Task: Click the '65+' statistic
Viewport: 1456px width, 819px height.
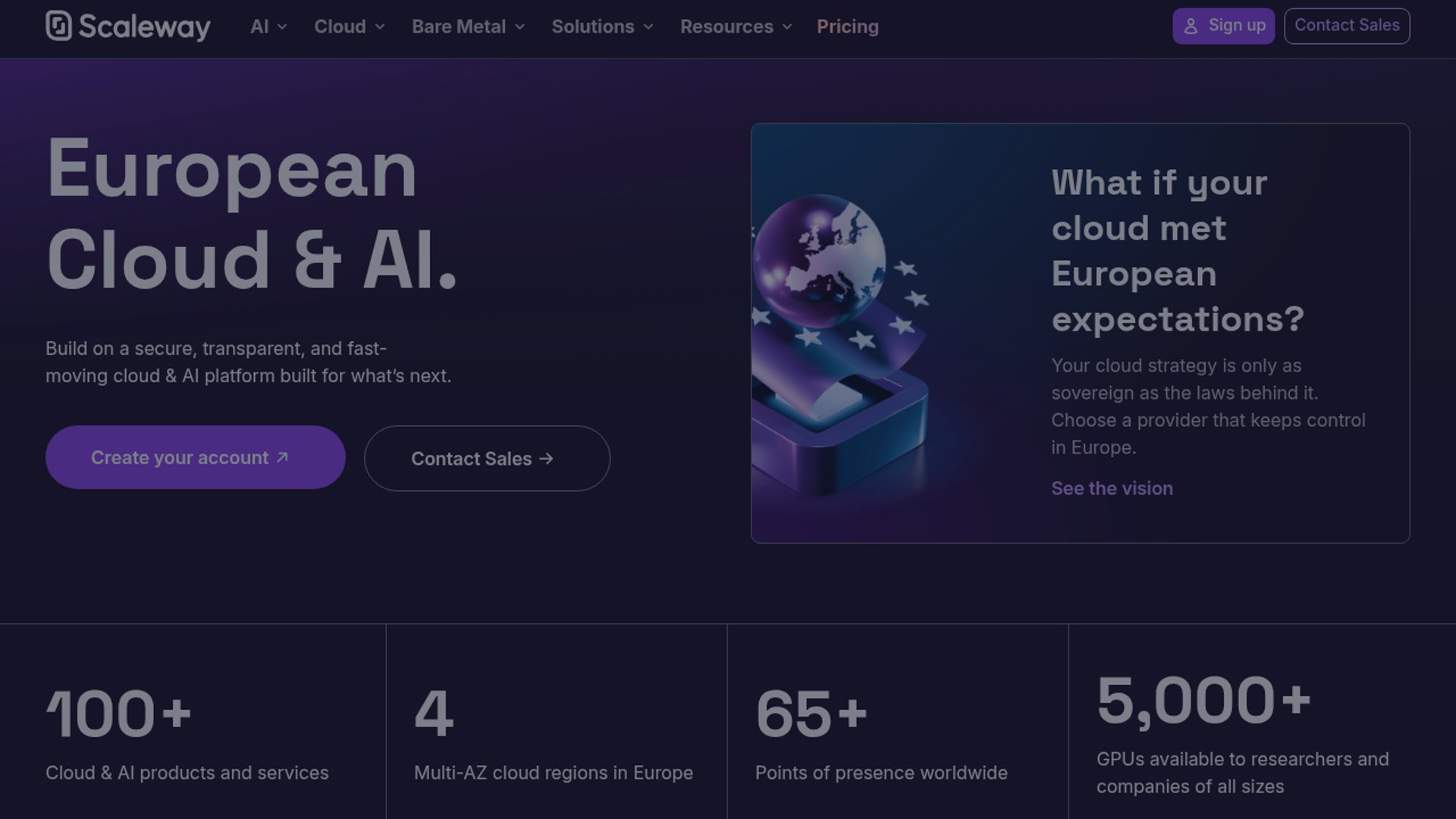Action: click(811, 714)
